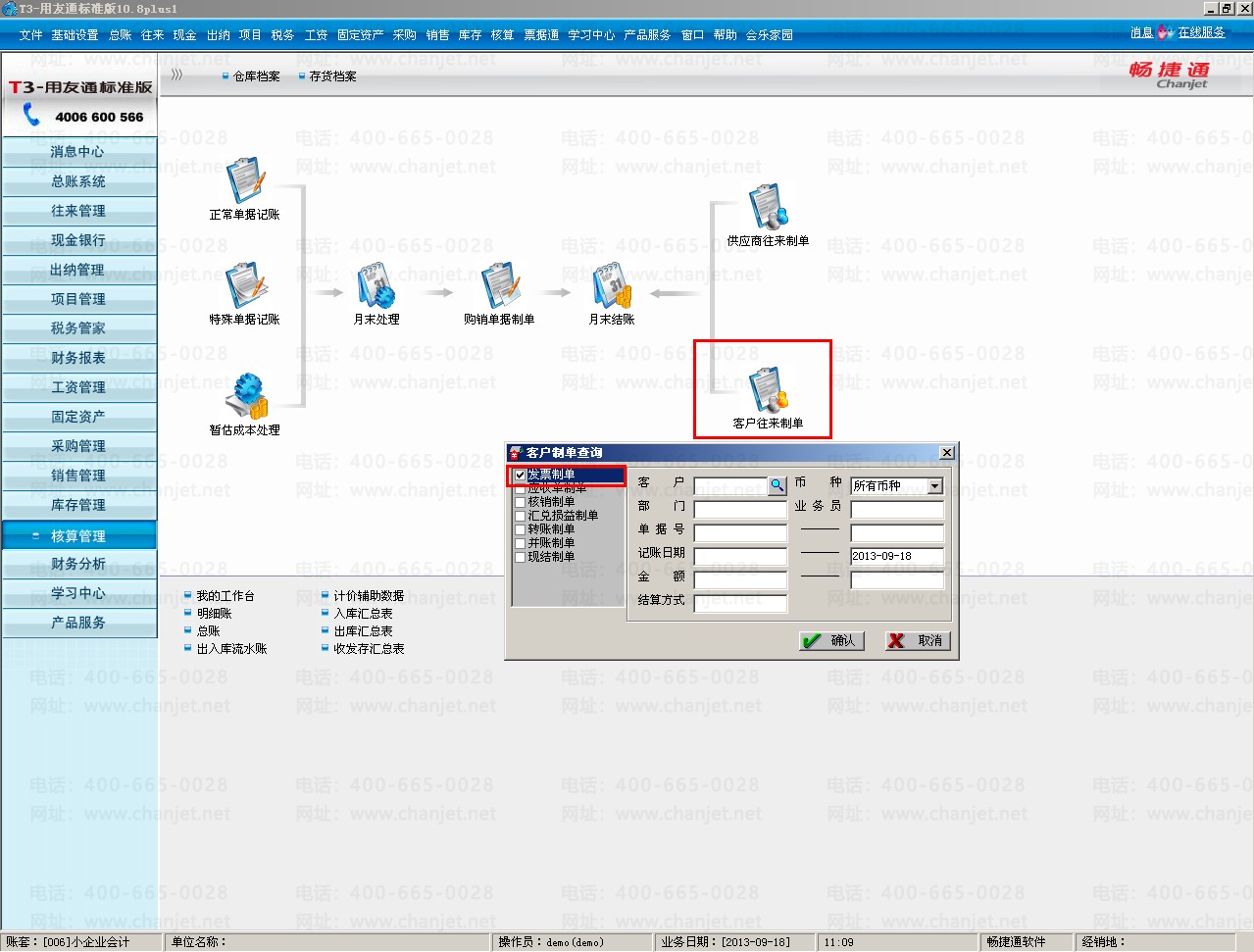Click the 部门 input field
Screen dimensions: 1254x952
coord(740,510)
